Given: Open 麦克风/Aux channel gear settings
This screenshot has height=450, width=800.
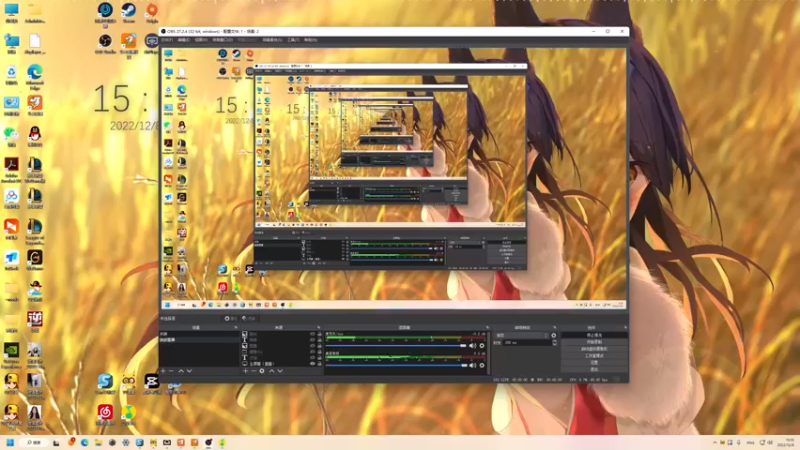Looking at the screenshot, I should pyautogui.click(x=482, y=346).
